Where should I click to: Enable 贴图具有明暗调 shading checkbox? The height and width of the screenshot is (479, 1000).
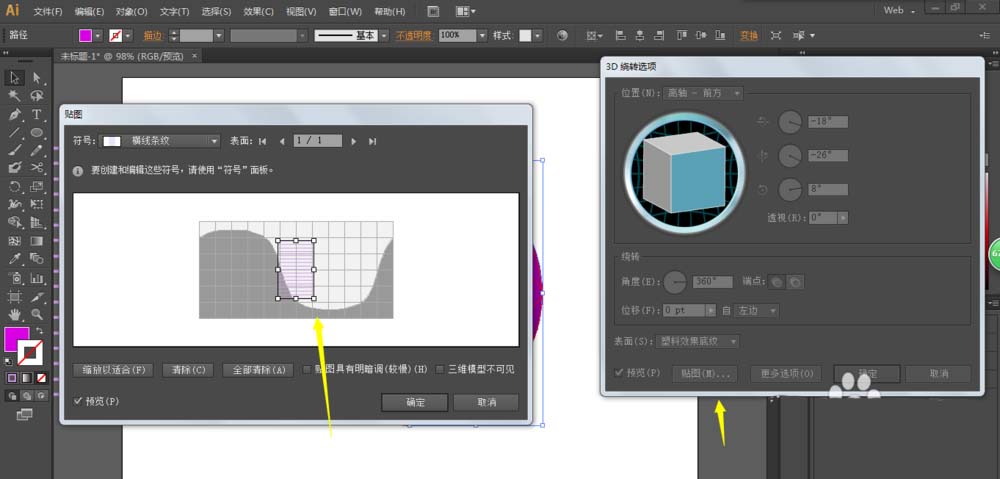click(307, 369)
